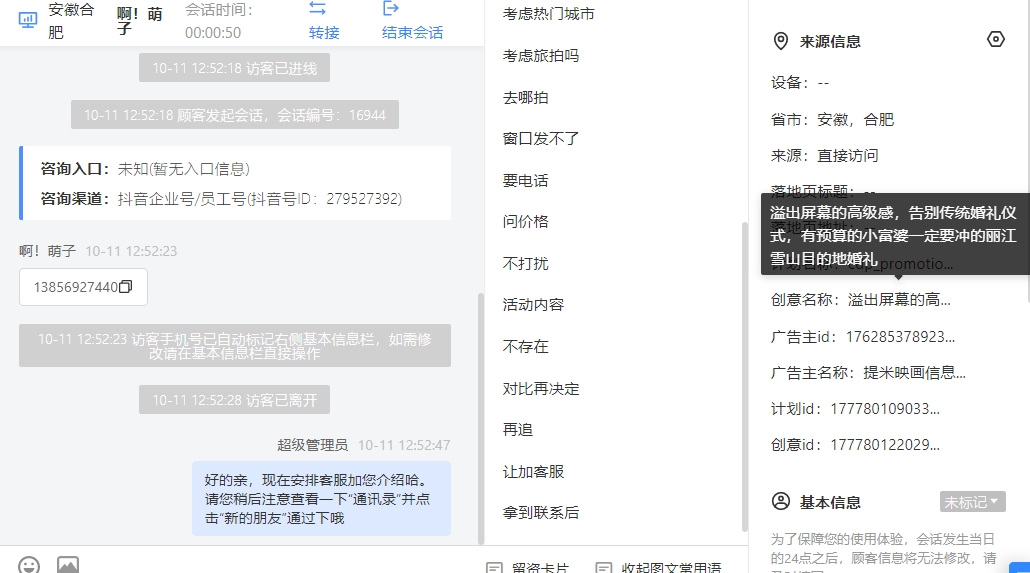Click the quick phrases list scrollbar
Screen dimensions: 1030x573
(744, 377)
